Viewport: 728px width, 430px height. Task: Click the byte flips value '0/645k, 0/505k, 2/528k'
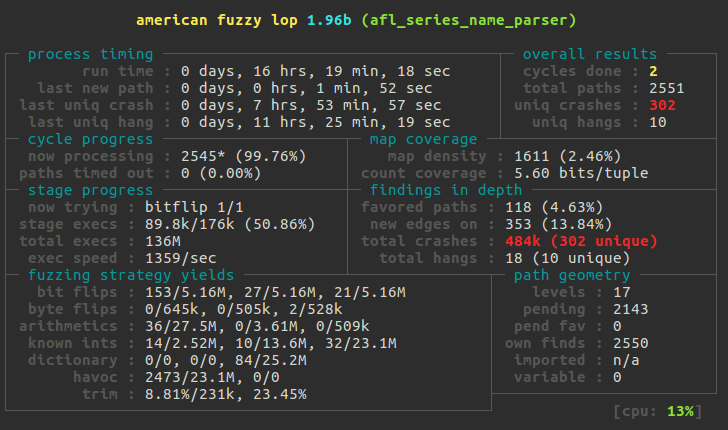[x=244, y=309]
